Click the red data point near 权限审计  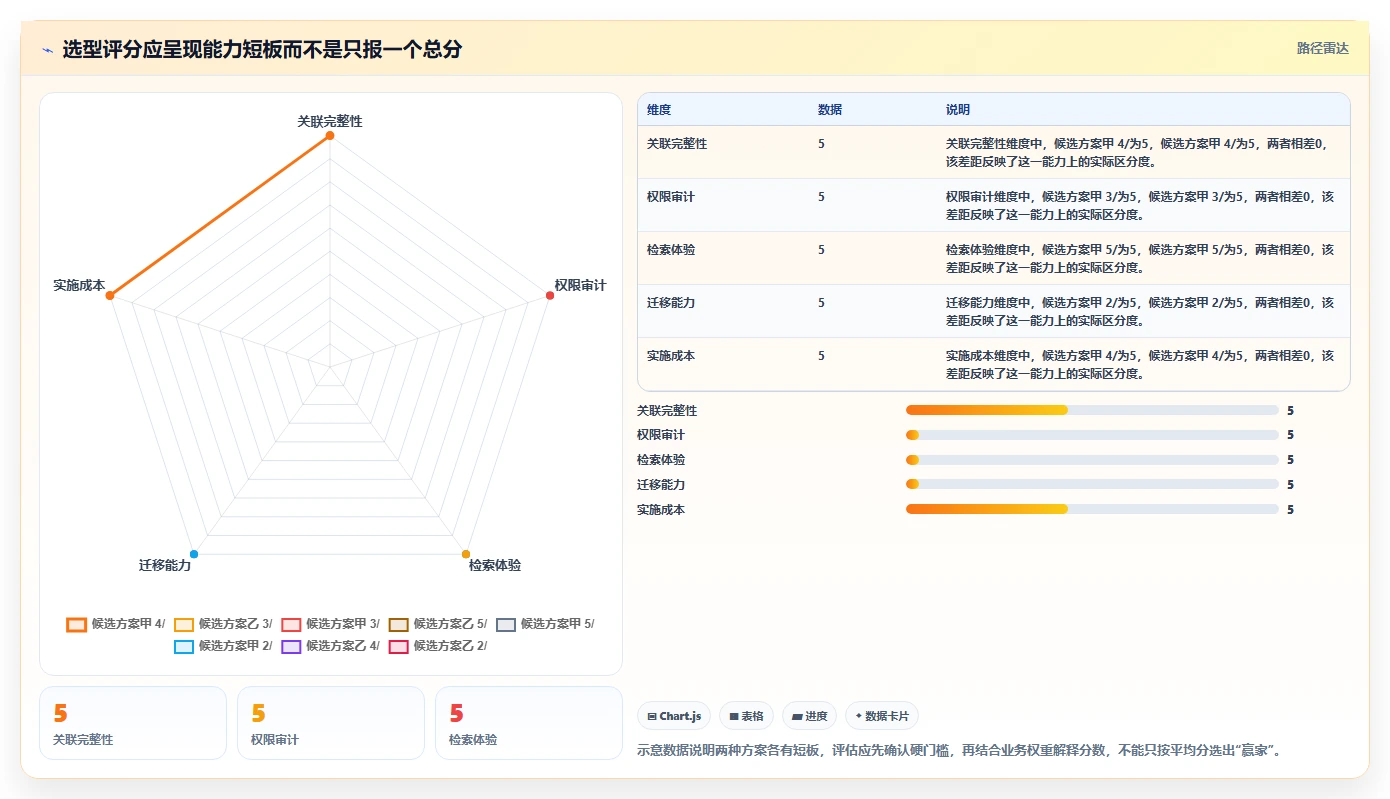click(x=550, y=295)
